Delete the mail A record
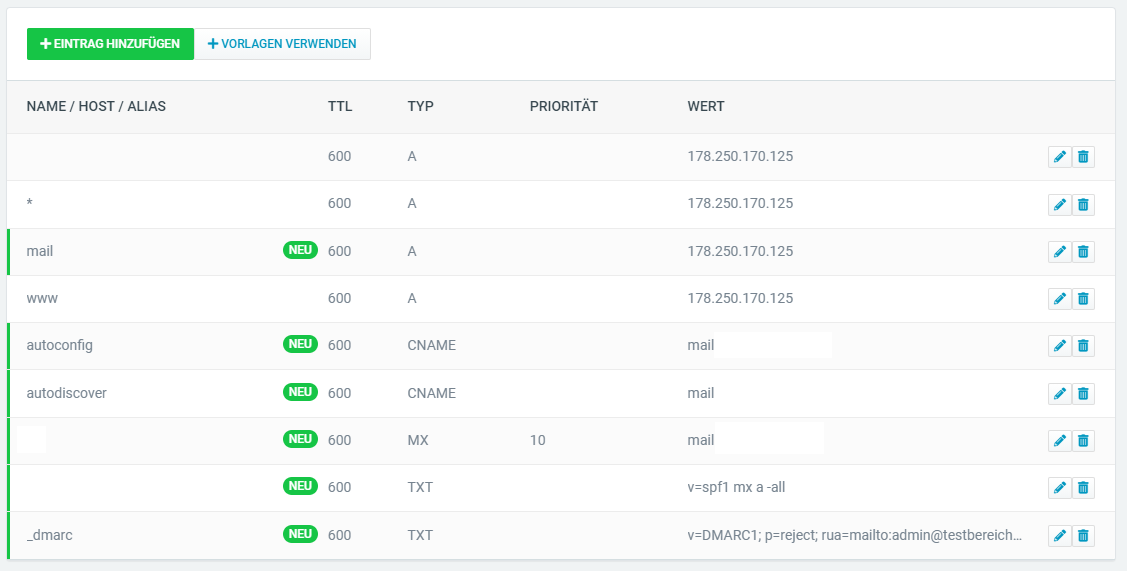Screen dimensions: 1127x571 coord(1083,252)
